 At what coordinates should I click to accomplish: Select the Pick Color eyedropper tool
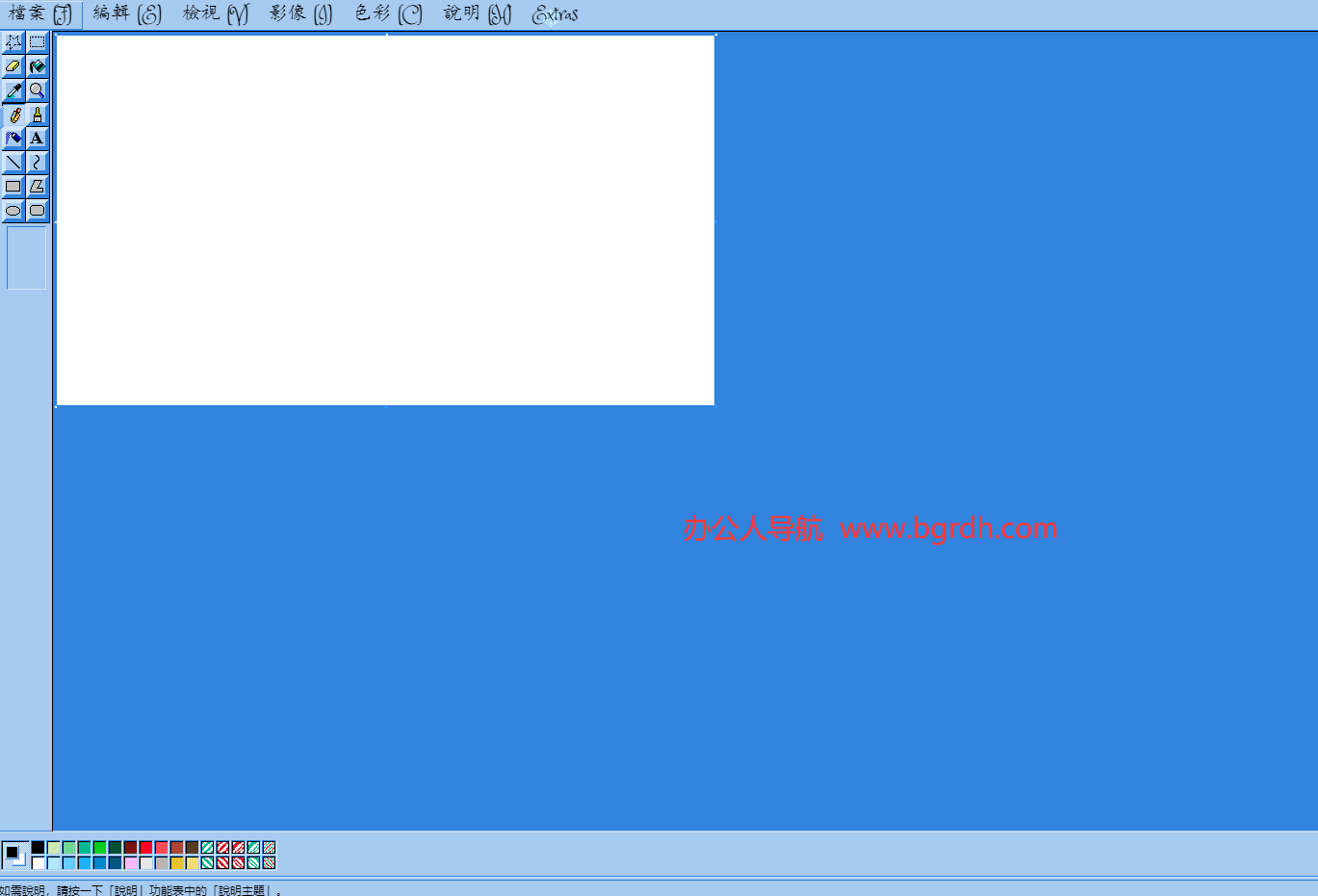pyautogui.click(x=13, y=90)
